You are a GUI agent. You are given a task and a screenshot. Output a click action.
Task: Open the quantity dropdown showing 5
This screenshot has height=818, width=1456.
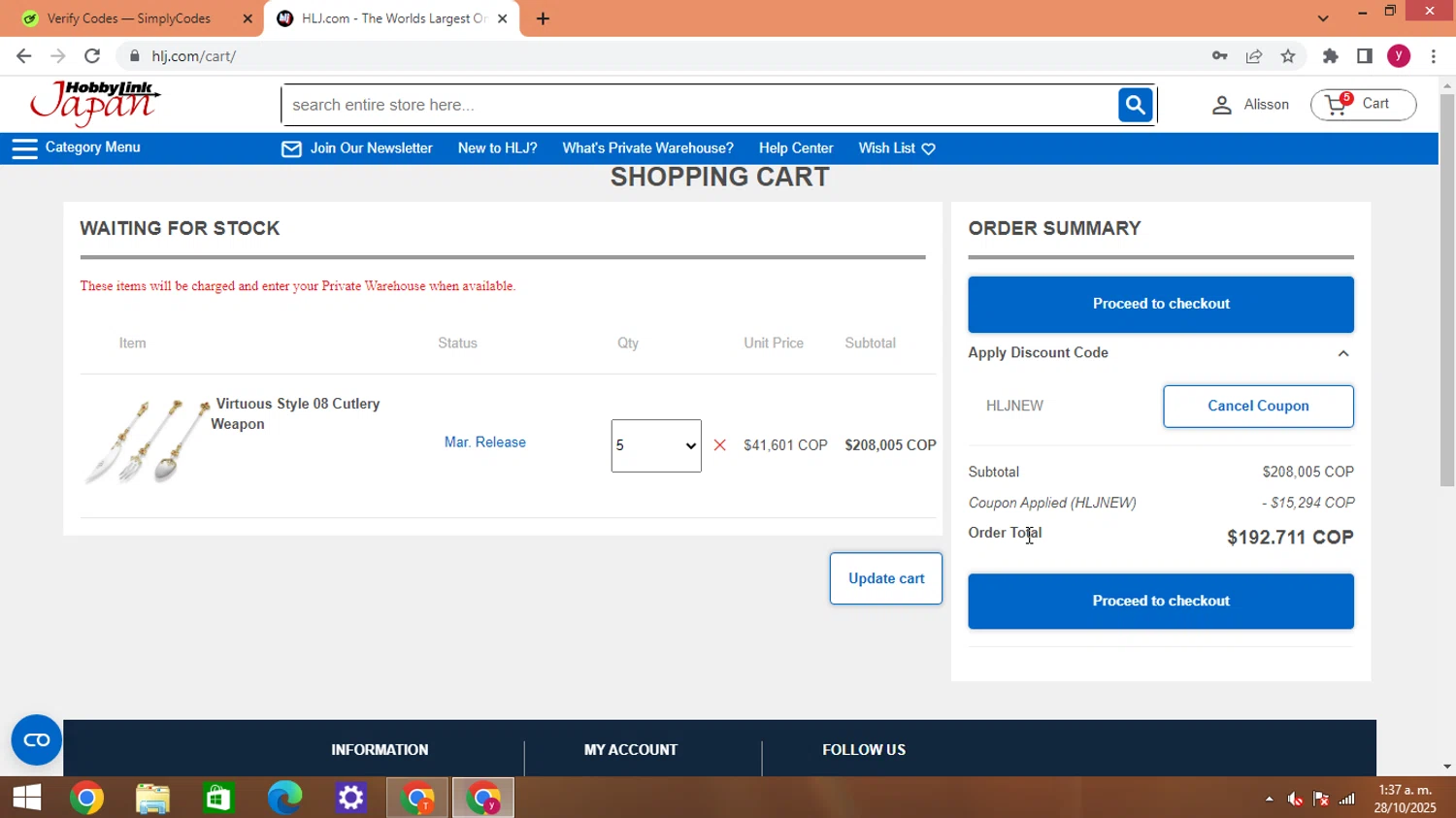(x=656, y=445)
